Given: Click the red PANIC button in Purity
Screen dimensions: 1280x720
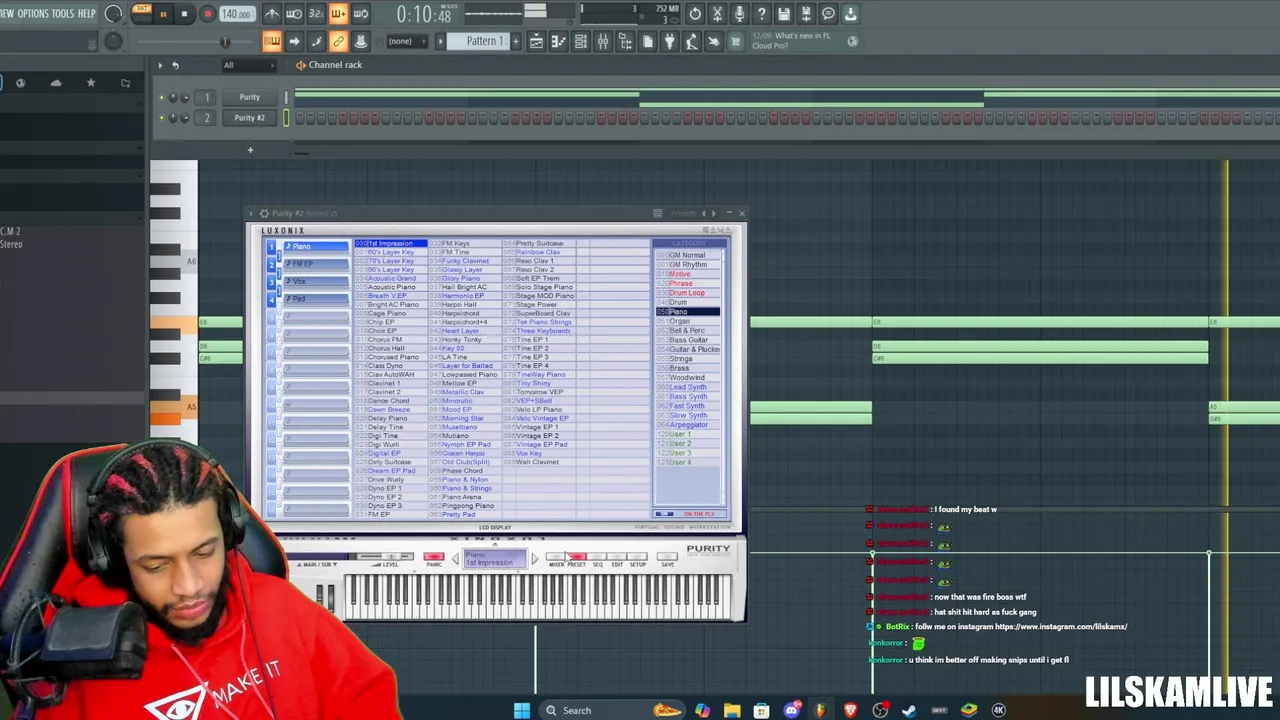Looking at the screenshot, I should pos(434,557).
